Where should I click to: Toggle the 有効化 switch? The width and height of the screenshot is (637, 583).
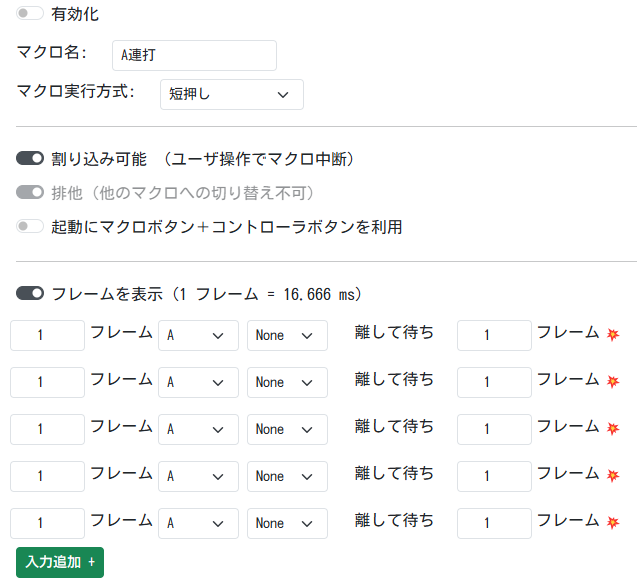pyautogui.click(x=30, y=14)
